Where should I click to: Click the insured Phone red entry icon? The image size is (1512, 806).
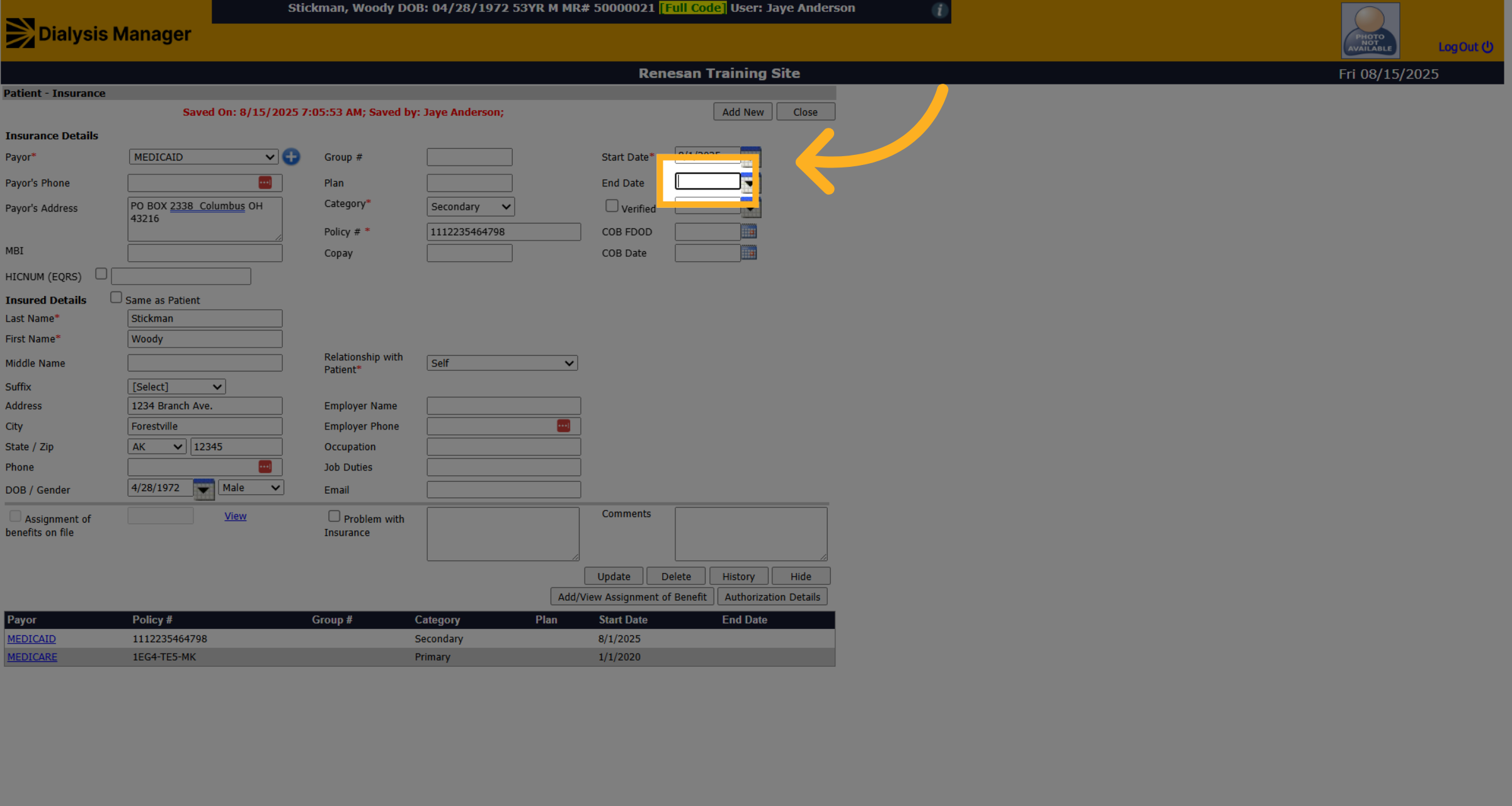(265, 467)
